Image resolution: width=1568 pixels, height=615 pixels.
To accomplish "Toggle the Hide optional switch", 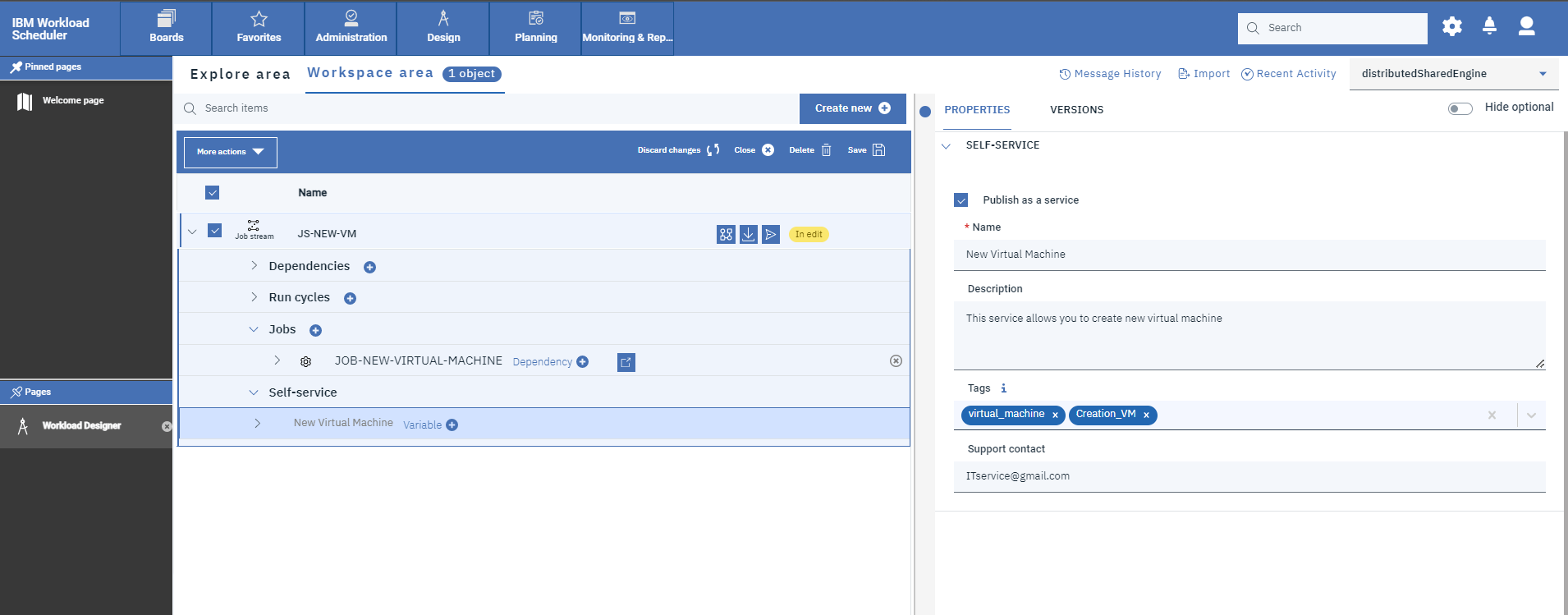I will 1460,108.
